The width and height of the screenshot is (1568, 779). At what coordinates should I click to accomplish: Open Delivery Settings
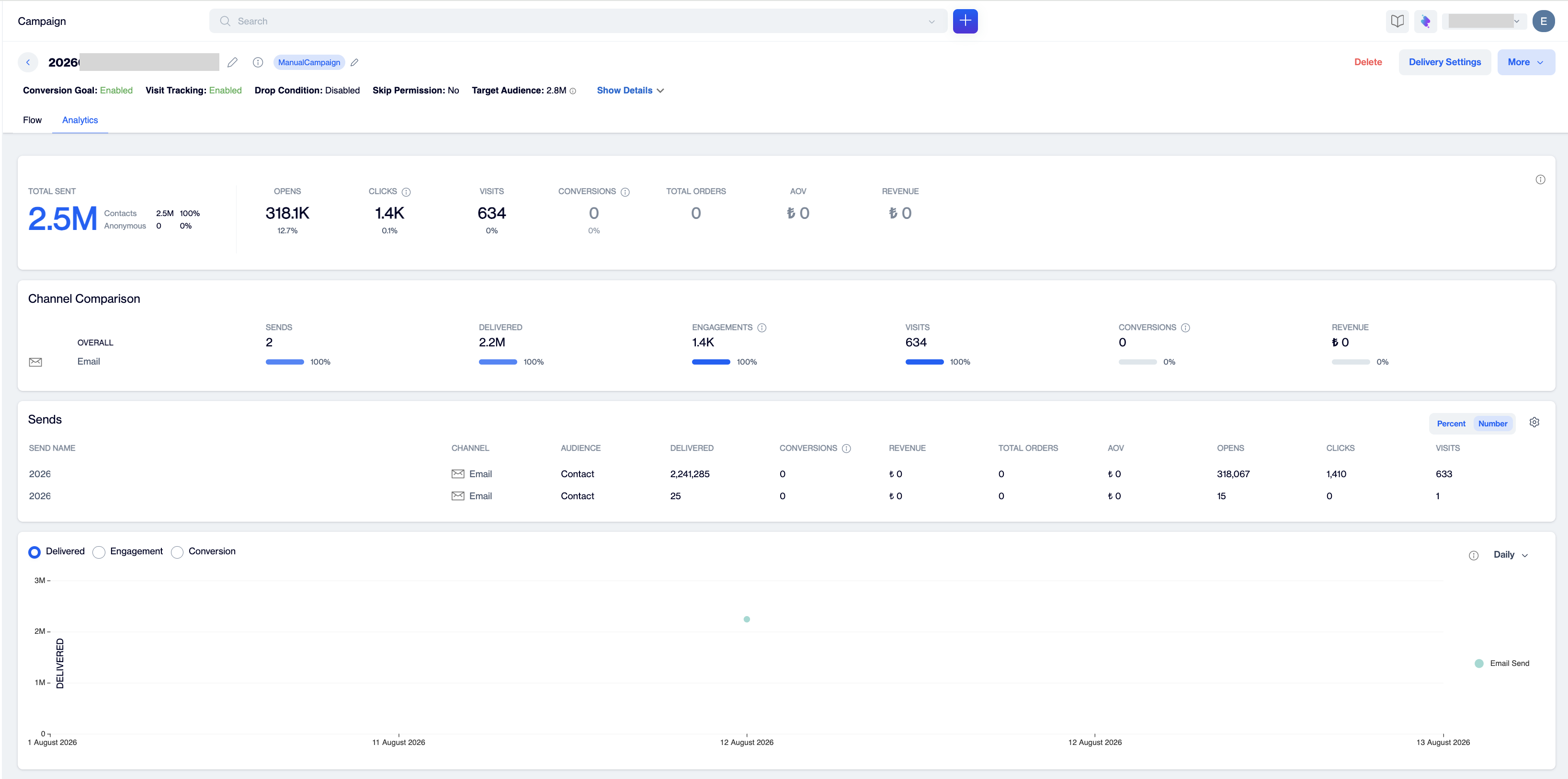(x=1444, y=62)
